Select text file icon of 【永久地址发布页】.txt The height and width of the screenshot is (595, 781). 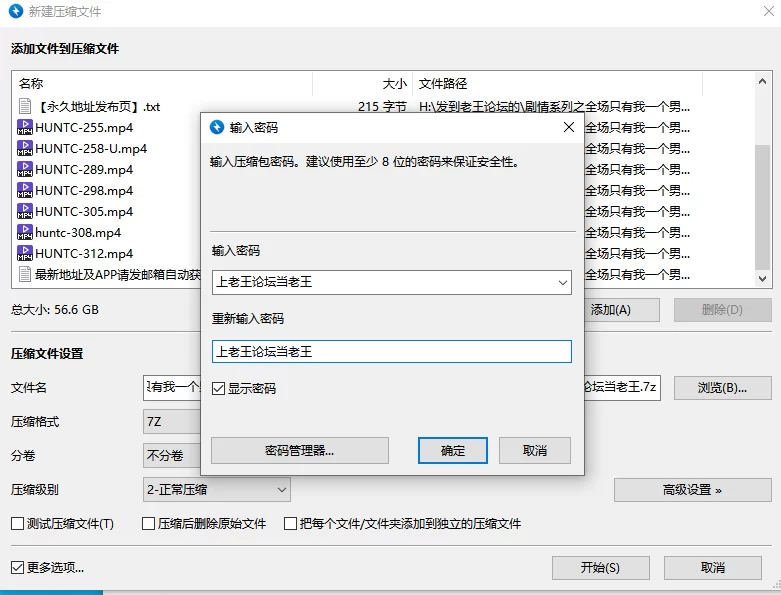[24, 106]
